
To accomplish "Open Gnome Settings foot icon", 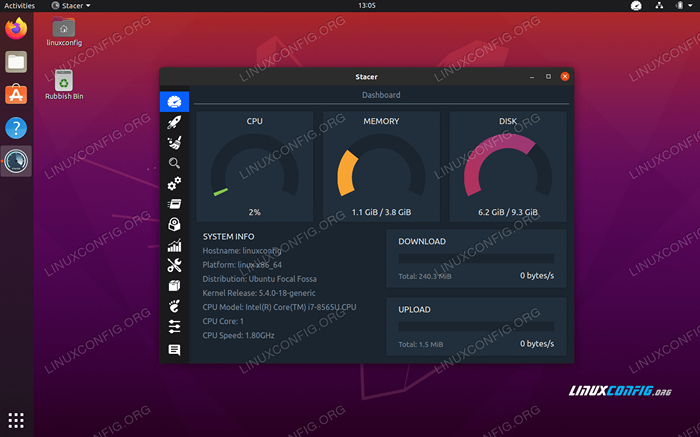I will 174,306.
